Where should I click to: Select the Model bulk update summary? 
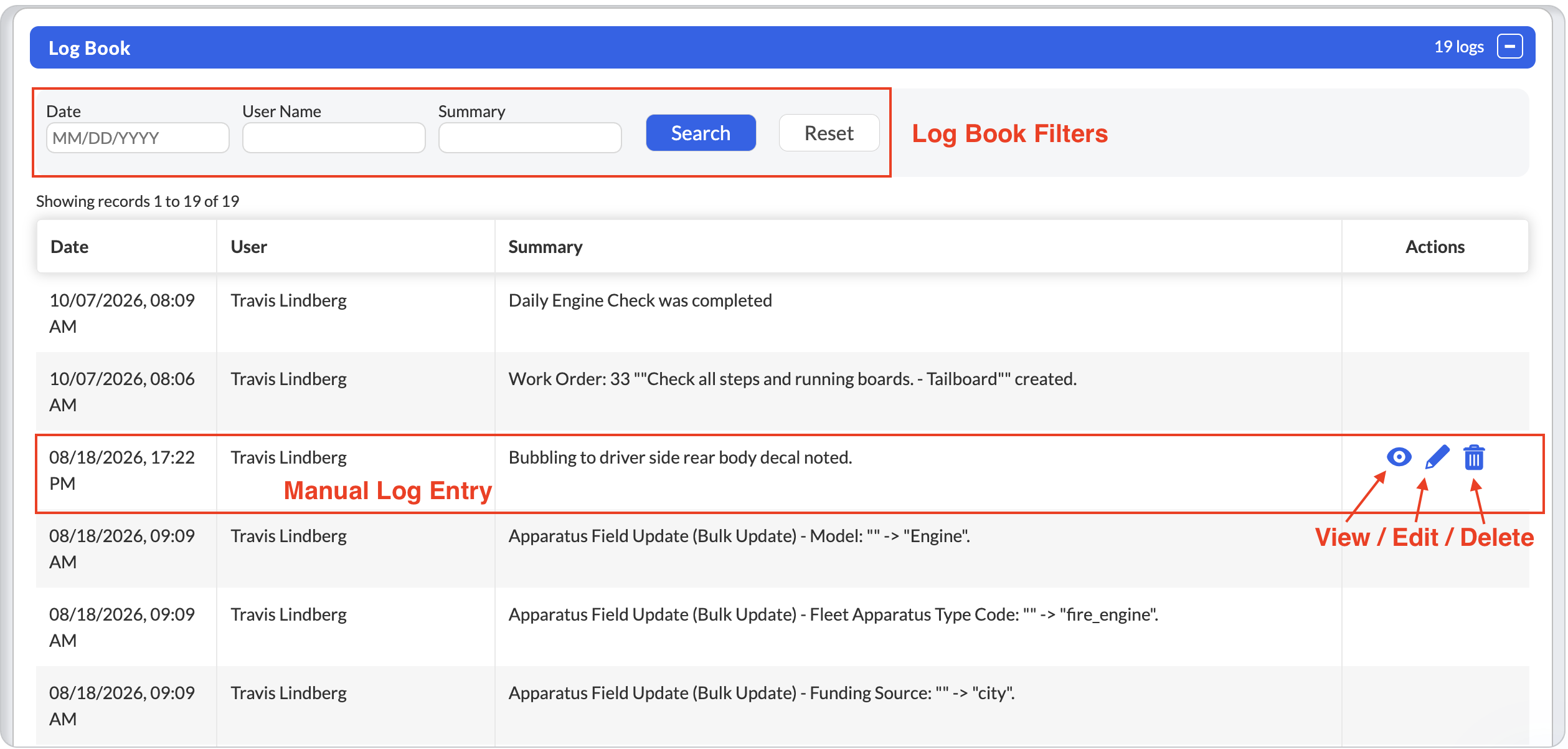click(739, 536)
